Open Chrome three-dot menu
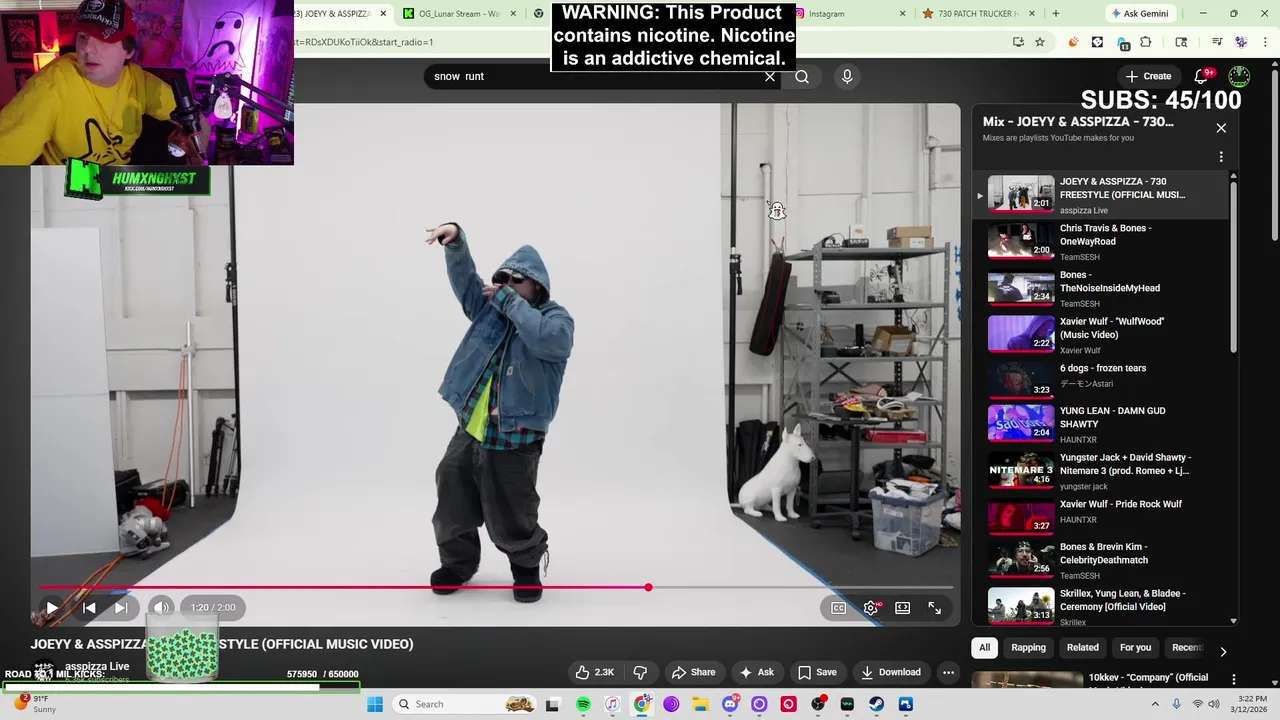Image resolution: width=1280 pixels, height=720 pixels. 1266,42
